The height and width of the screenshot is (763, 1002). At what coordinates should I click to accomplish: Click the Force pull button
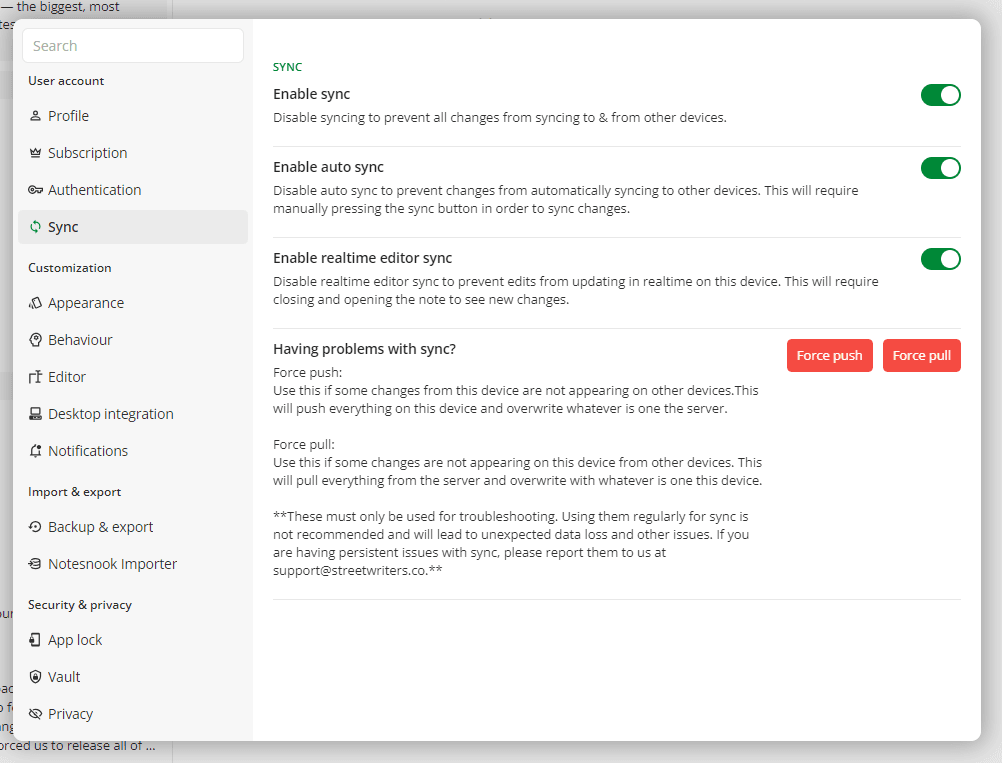(x=921, y=355)
